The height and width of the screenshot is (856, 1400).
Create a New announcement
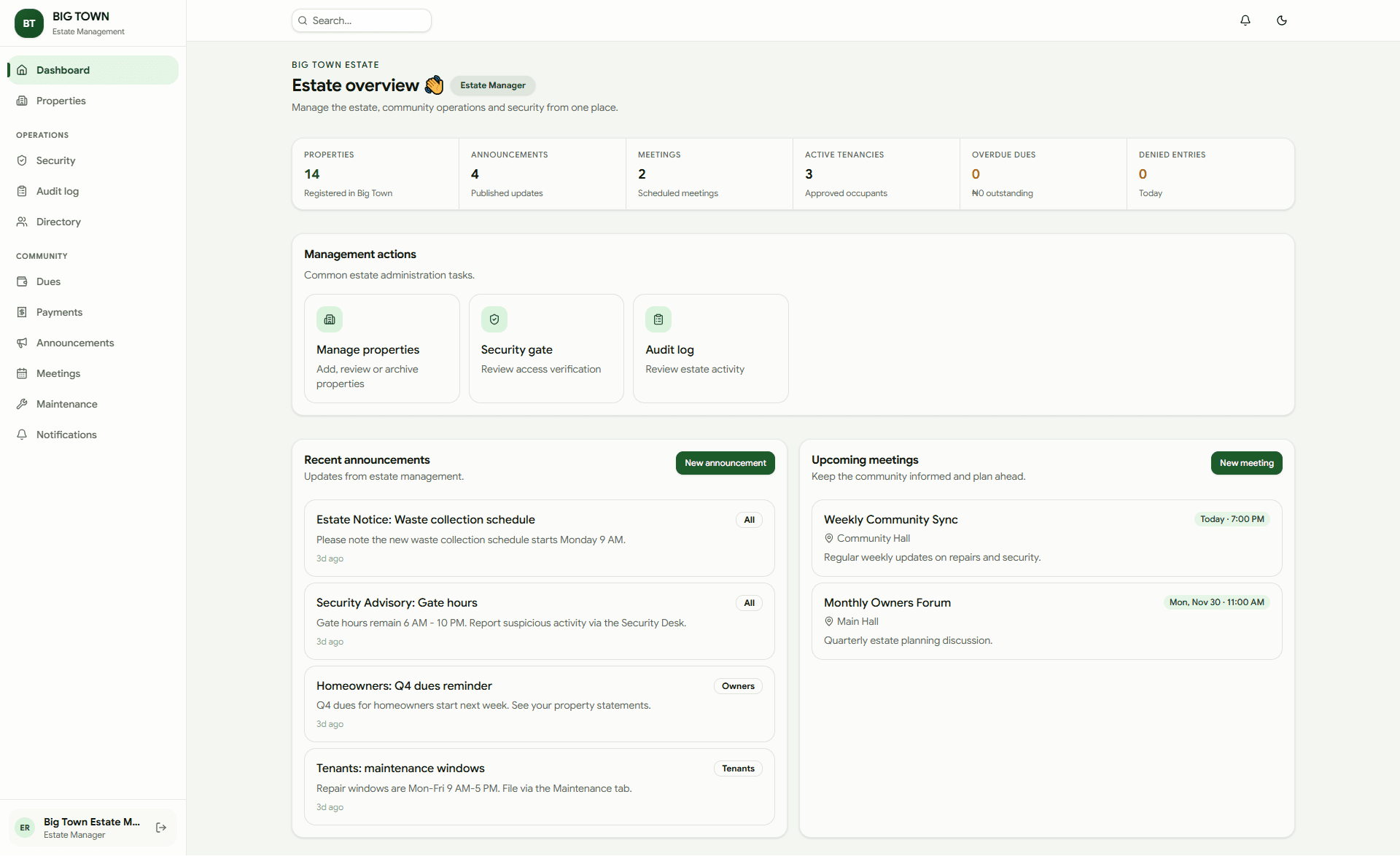(726, 463)
